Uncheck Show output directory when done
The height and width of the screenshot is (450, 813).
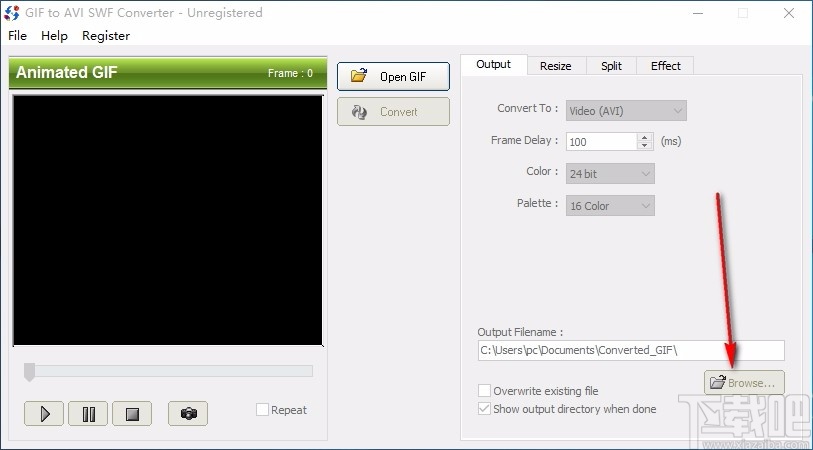click(x=484, y=409)
